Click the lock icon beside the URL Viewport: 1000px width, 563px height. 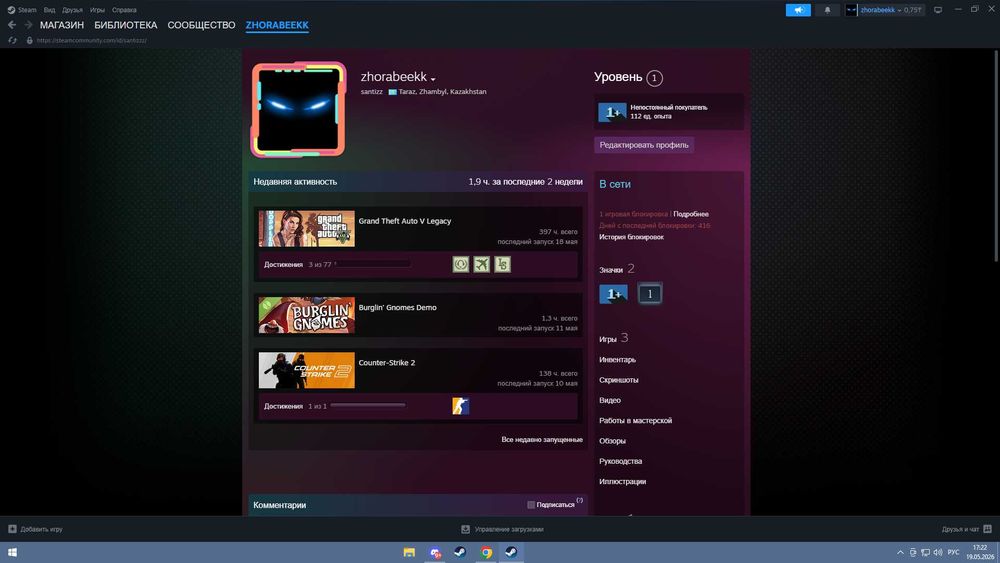29,40
